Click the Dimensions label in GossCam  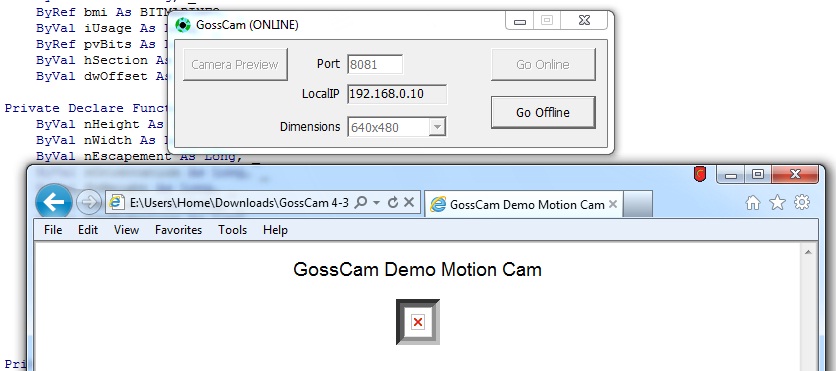tap(310, 127)
